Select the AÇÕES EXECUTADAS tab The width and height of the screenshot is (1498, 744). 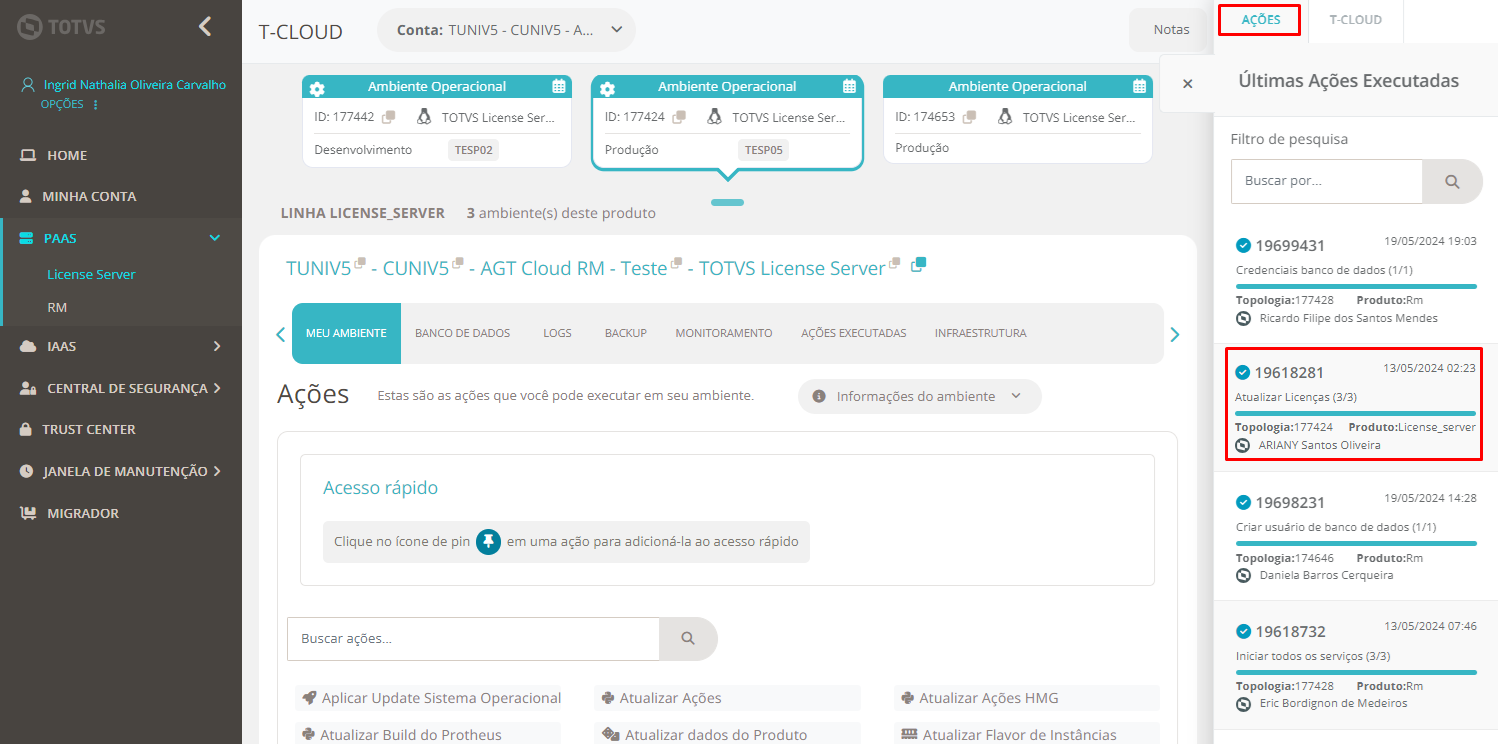[854, 333]
